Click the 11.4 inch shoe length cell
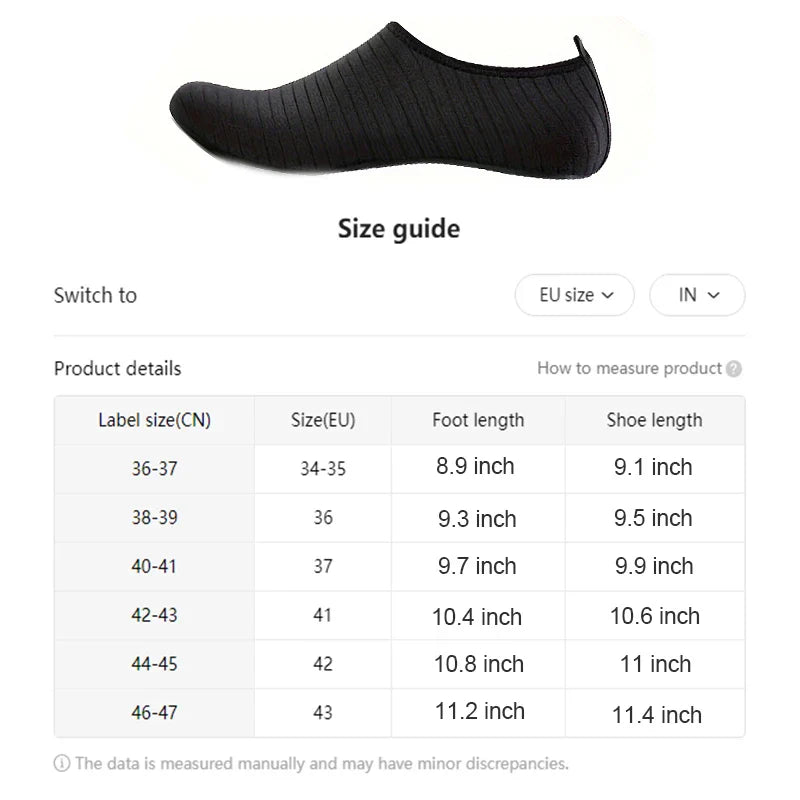Screen dimensions: 800x800 [x=656, y=714]
